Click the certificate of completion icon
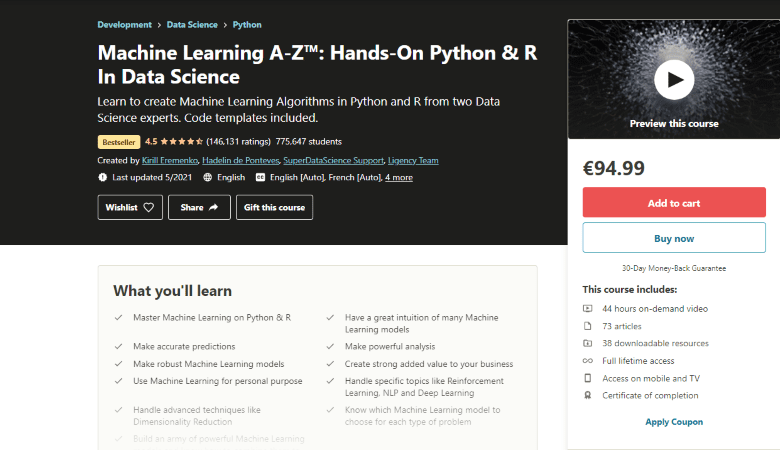The width and height of the screenshot is (780, 450). [588, 396]
